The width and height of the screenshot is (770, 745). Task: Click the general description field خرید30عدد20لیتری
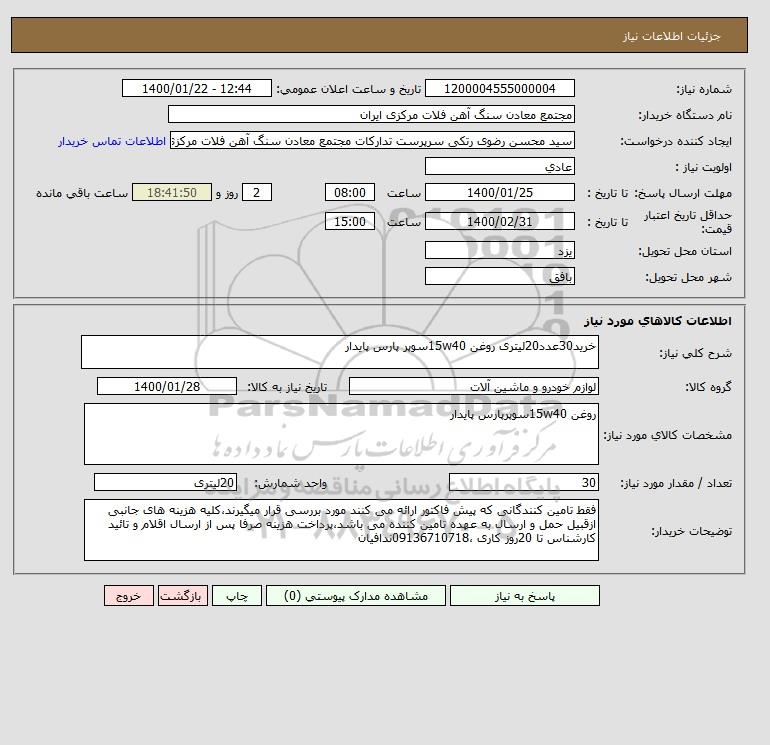tap(340, 352)
